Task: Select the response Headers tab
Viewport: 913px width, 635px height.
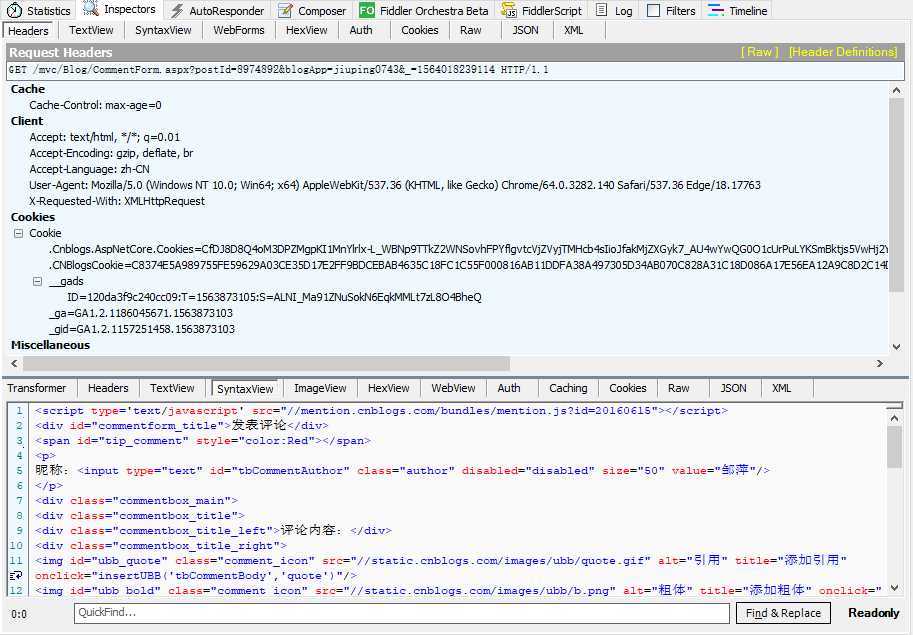Action: (x=108, y=388)
